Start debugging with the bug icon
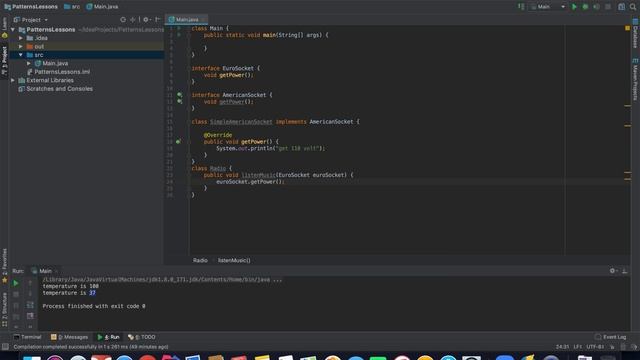This screenshot has height=360, width=640. pyautogui.click(x=585, y=7)
